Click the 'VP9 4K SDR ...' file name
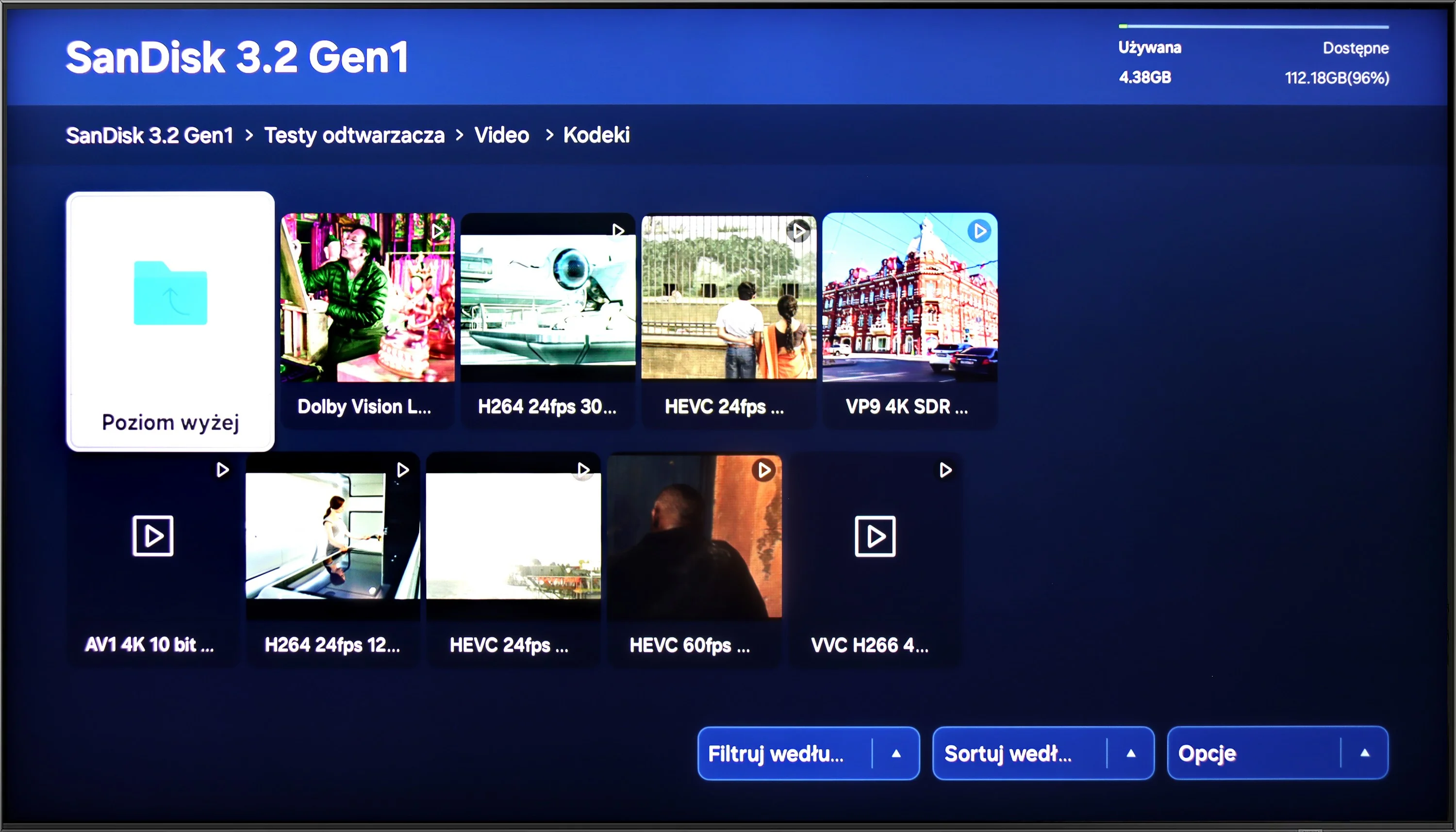Image resolution: width=1456 pixels, height=832 pixels. coord(907,406)
